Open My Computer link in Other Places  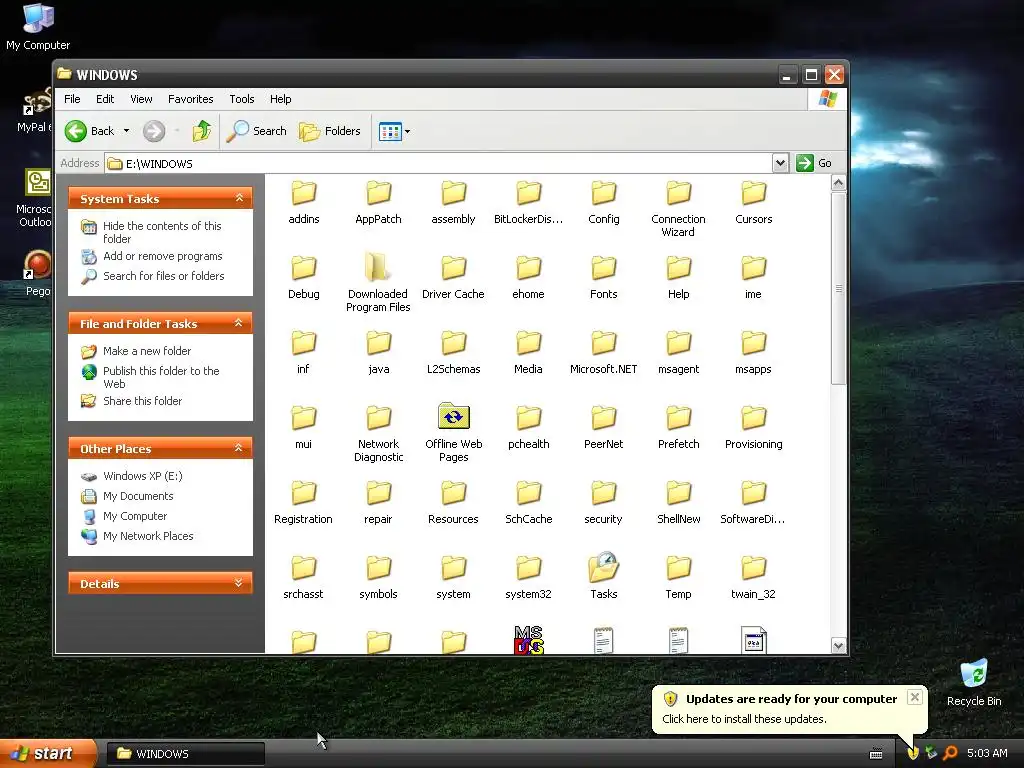135,516
